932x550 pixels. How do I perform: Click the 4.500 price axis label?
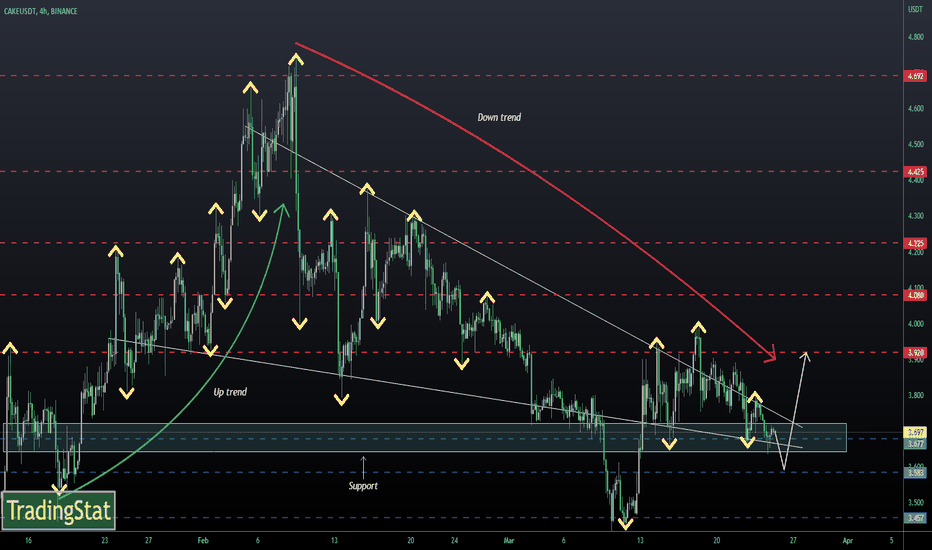coord(915,144)
